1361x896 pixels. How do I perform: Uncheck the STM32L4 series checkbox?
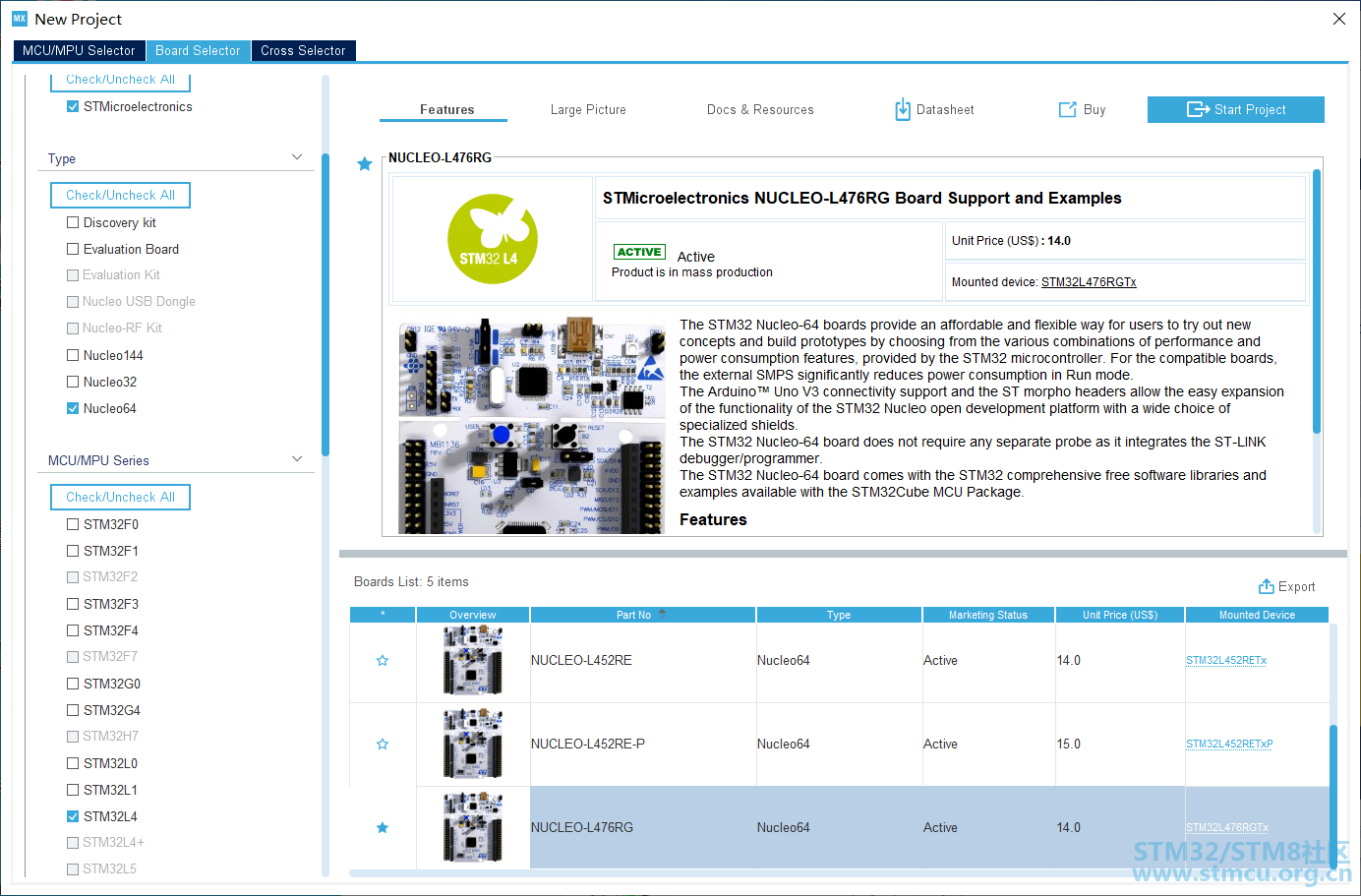click(x=73, y=816)
